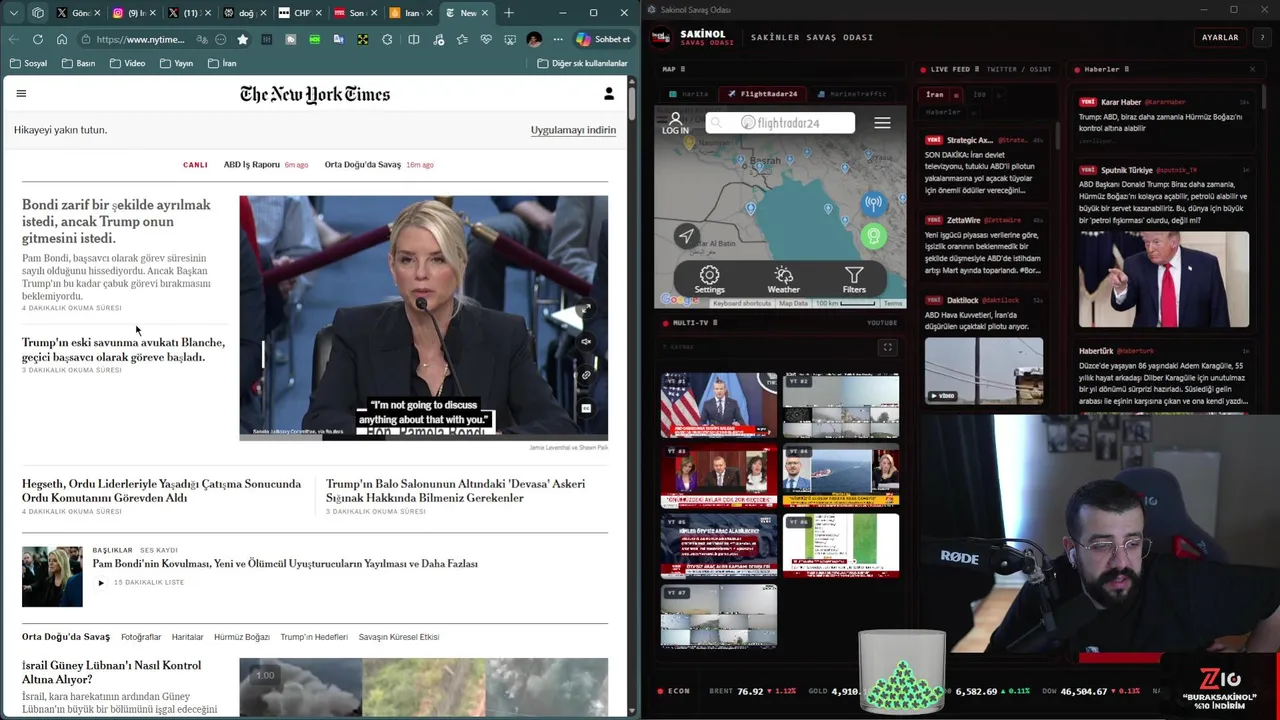Click the blue radar signal map button
1280x720 pixels.
click(873, 203)
